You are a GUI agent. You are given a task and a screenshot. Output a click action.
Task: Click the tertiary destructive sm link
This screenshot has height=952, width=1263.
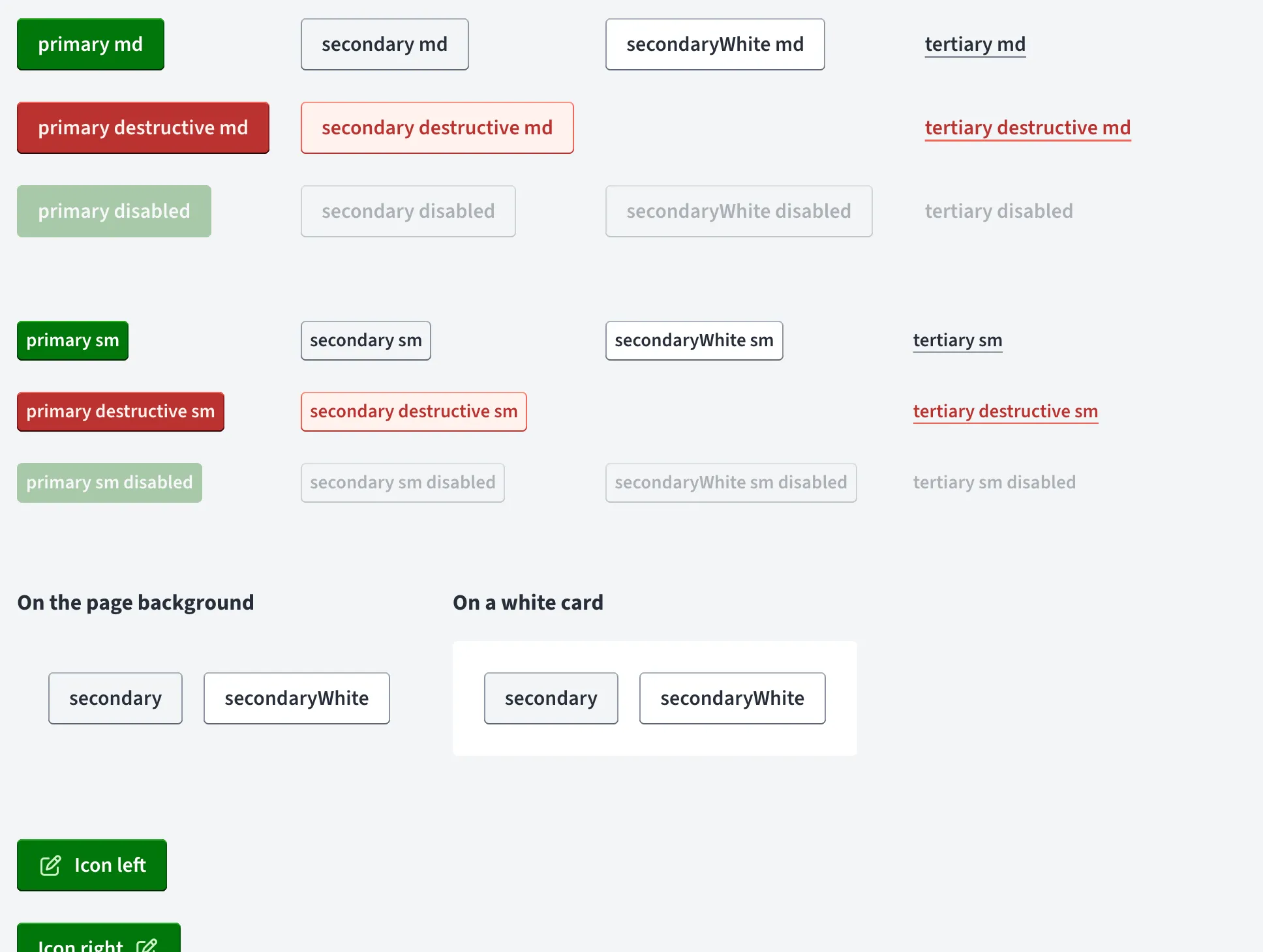click(1005, 412)
